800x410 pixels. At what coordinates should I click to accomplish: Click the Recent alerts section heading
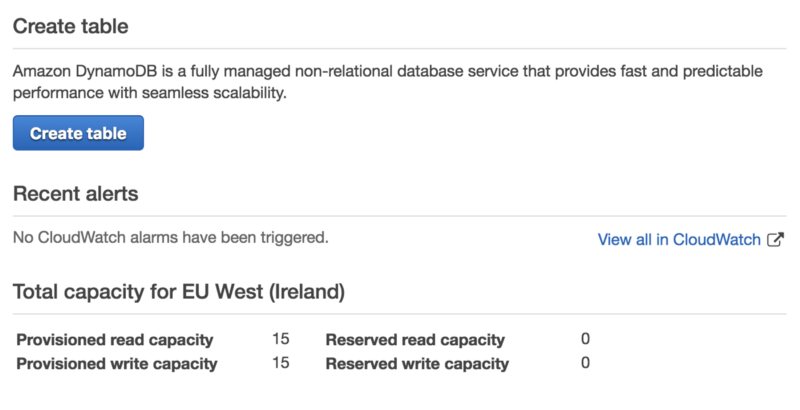(x=75, y=193)
